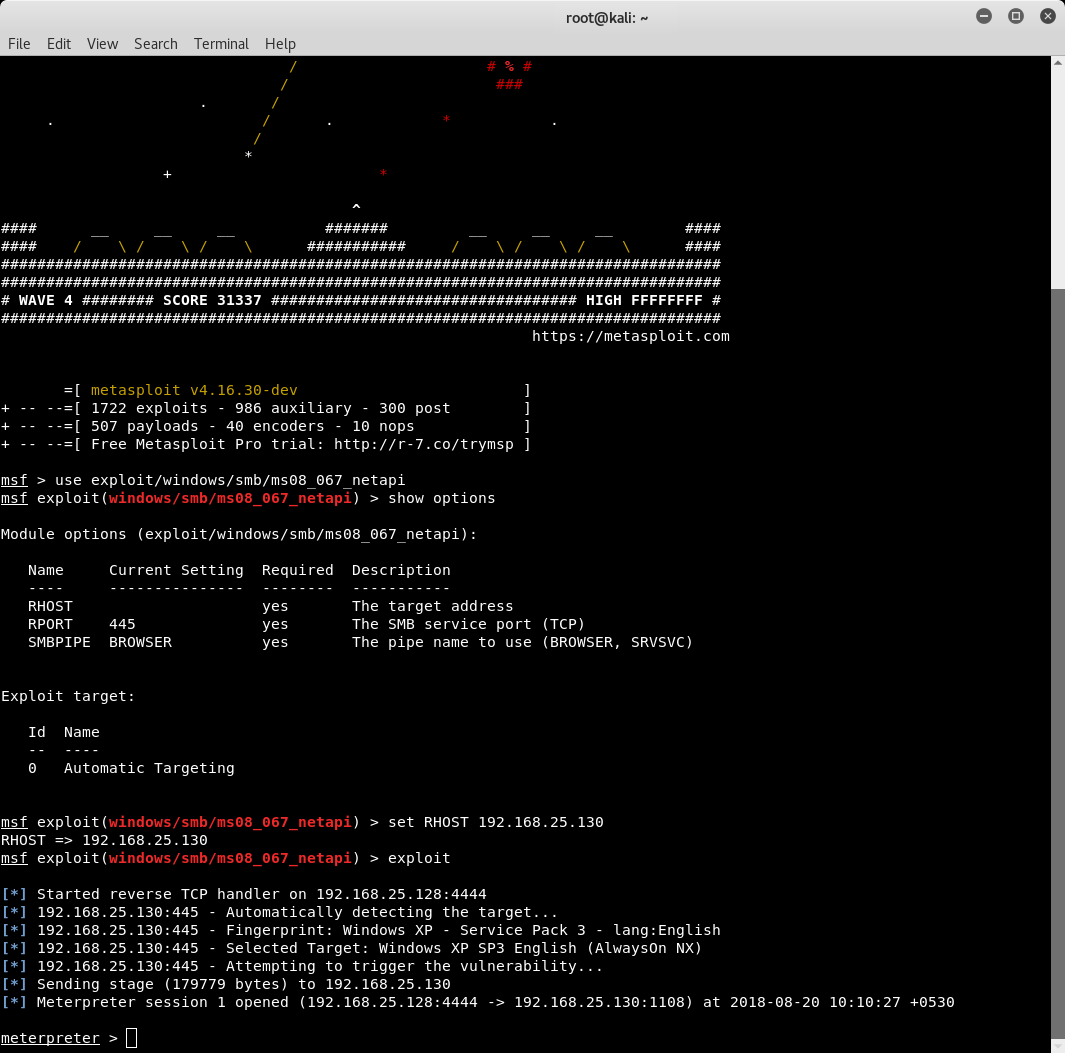The image size is (1065, 1053).
Task: Click 'The pipe name to use' description
Action: point(441,643)
